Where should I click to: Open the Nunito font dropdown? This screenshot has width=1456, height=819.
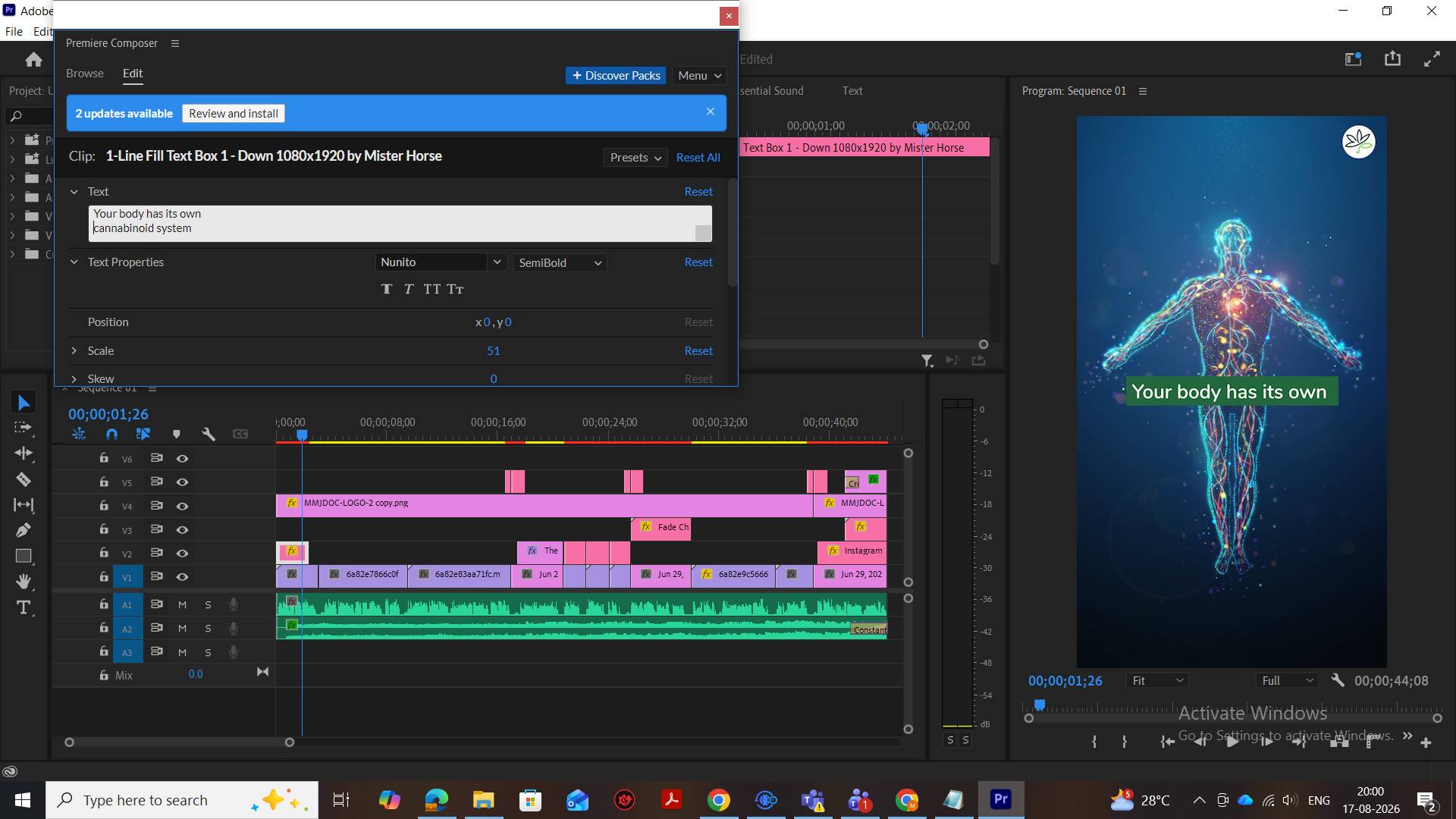coord(441,262)
